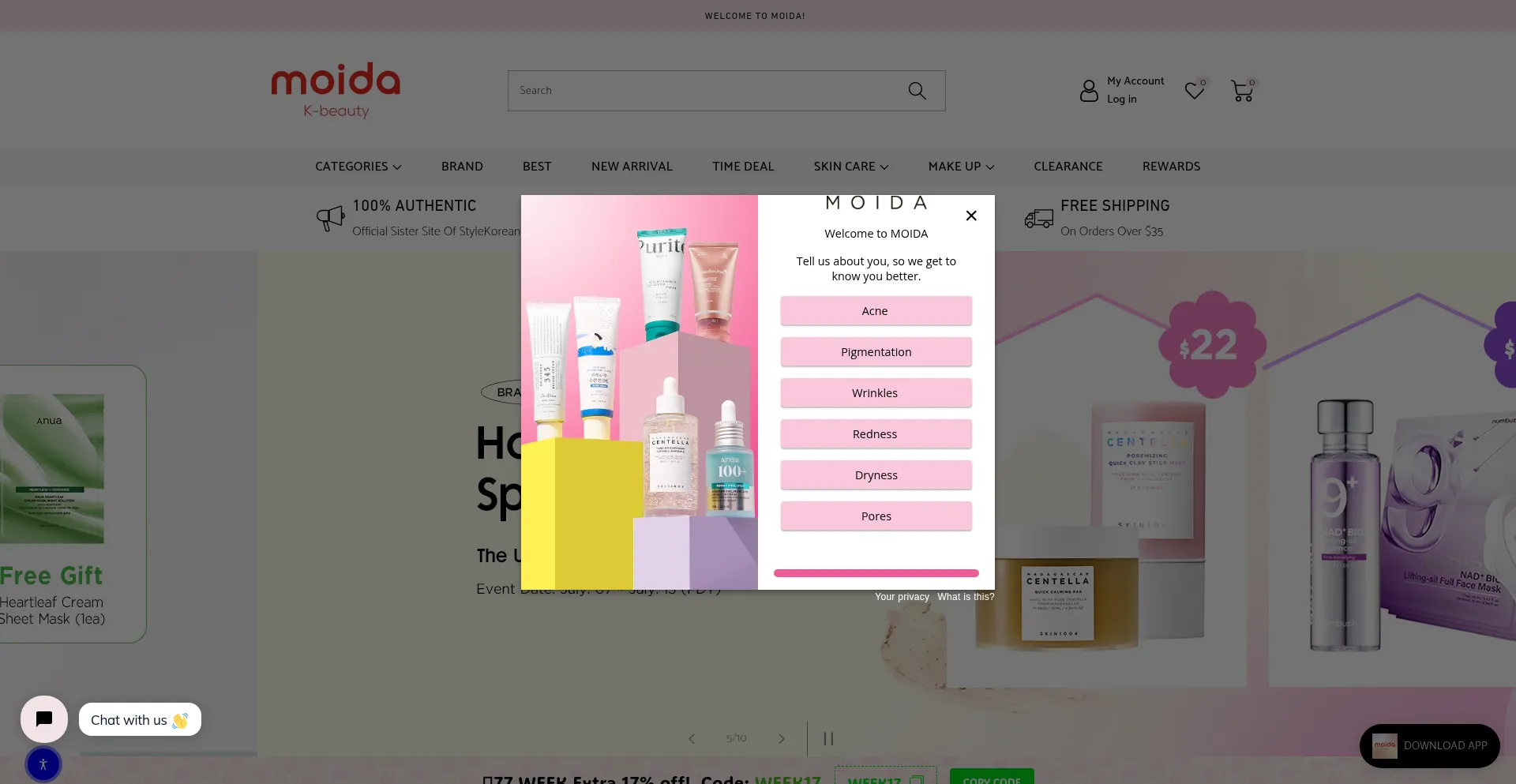
Task: Open the REWARDS menu item
Action: pos(1171,167)
